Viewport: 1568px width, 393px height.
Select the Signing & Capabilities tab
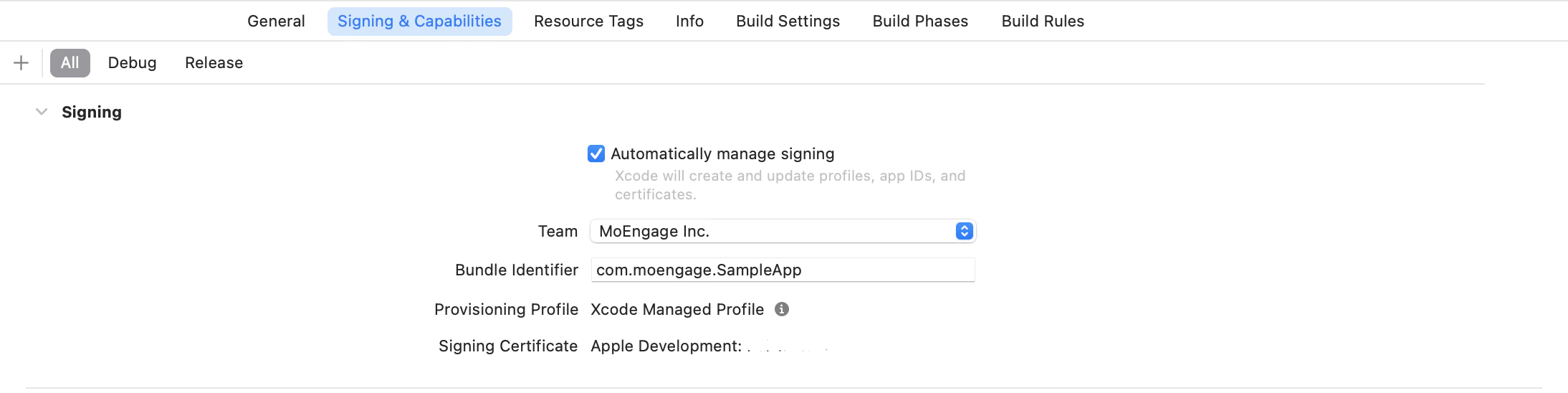[419, 22]
